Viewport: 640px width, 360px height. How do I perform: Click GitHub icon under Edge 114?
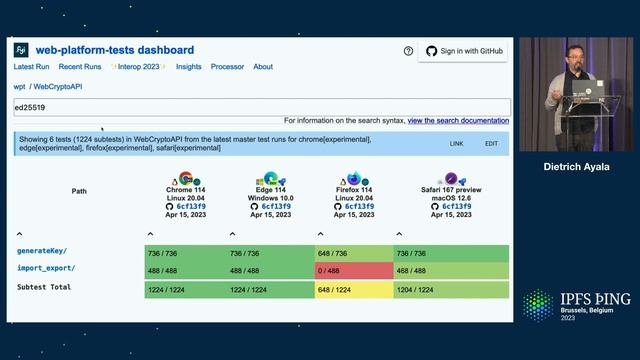pyautogui.click(x=254, y=207)
